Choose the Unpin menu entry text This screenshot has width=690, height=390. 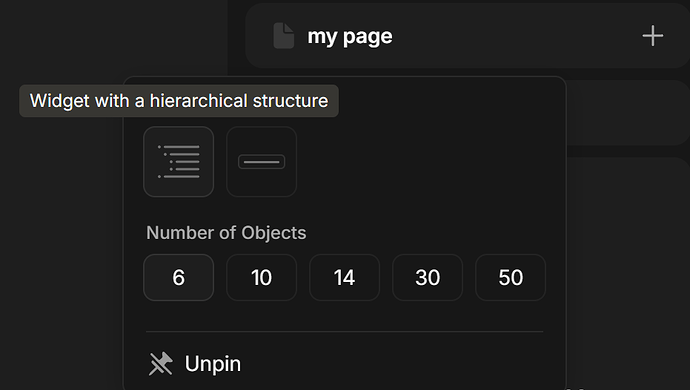(x=213, y=364)
